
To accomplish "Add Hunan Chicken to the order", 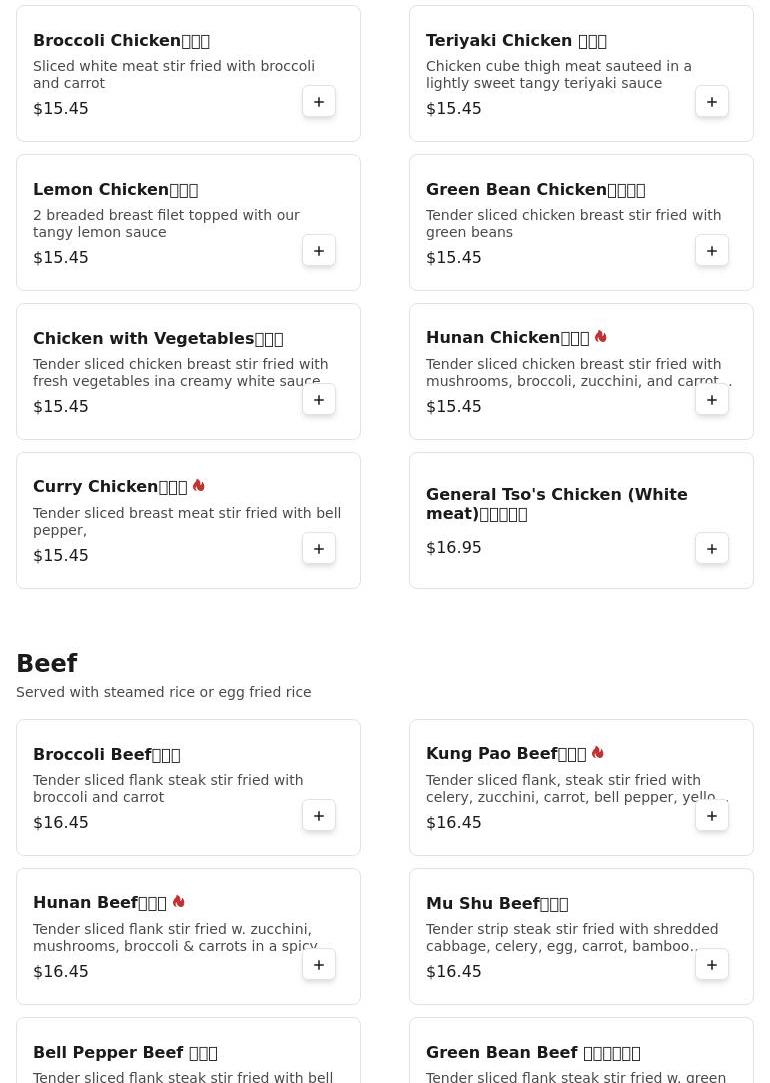I will (712, 400).
